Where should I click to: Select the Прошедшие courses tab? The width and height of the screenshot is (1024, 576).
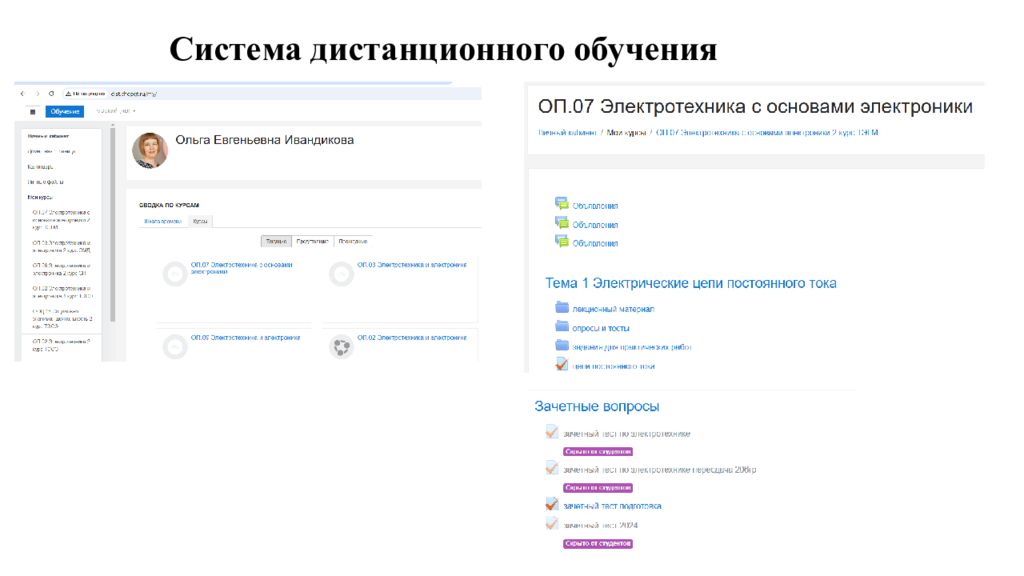[x=352, y=241]
